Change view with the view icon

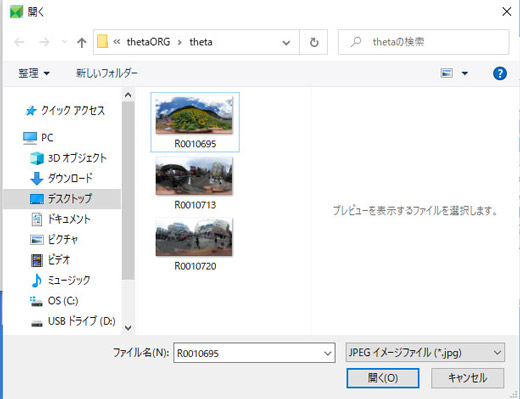(446, 73)
